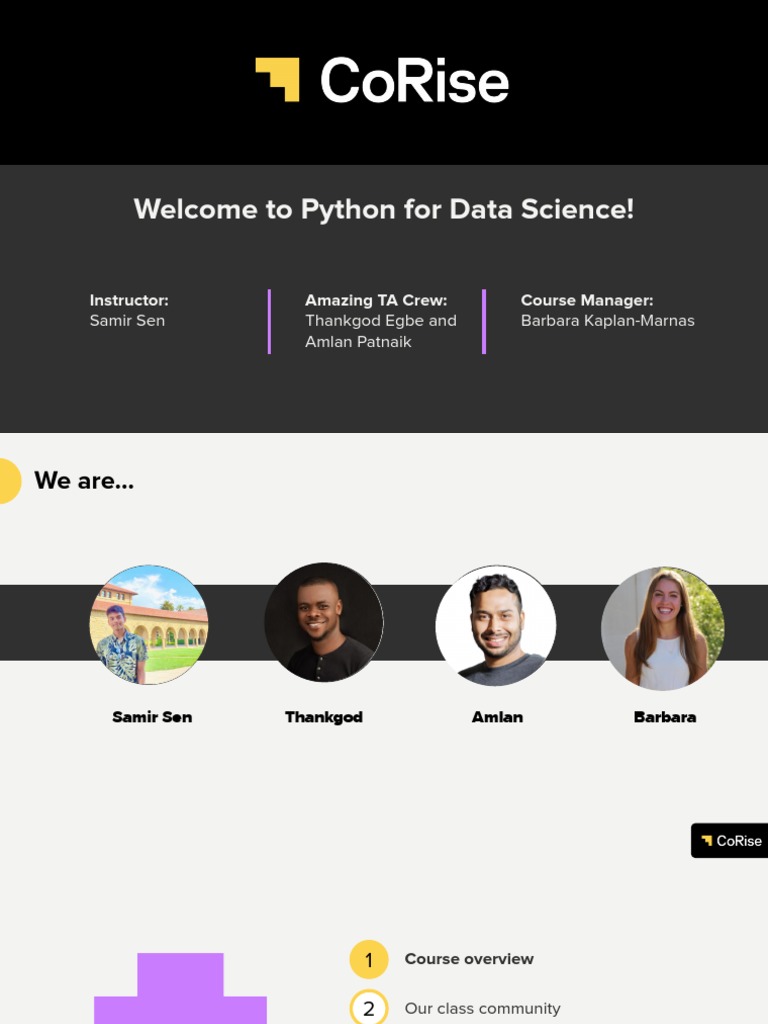
Task: Click the "Amazing TA Crew:" heading
Action: (x=376, y=300)
